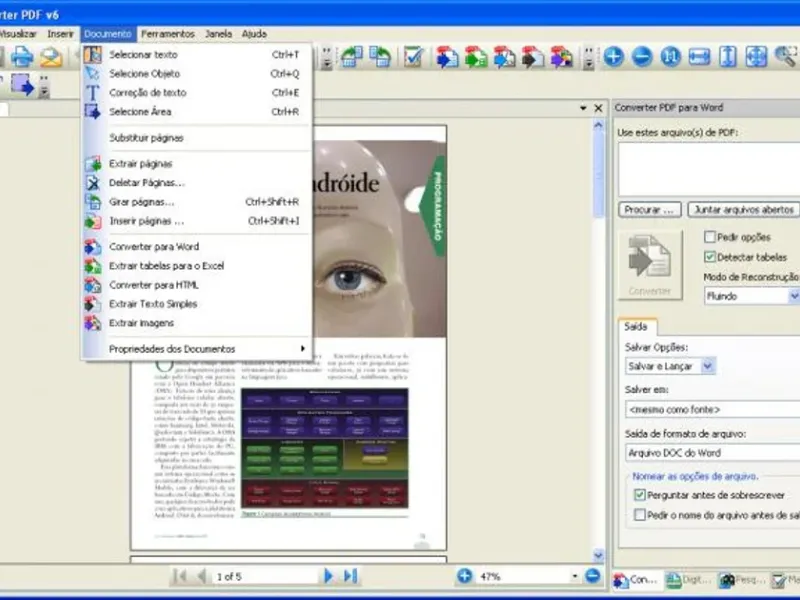Toggle Perguntar antes de sobrescrever checkbox

(639, 494)
